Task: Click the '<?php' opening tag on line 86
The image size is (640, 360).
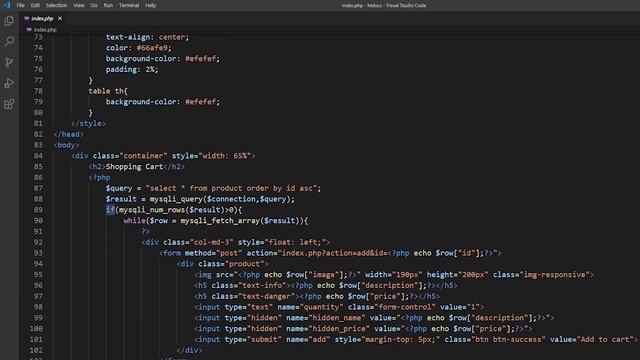Action: click(x=99, y=178)
